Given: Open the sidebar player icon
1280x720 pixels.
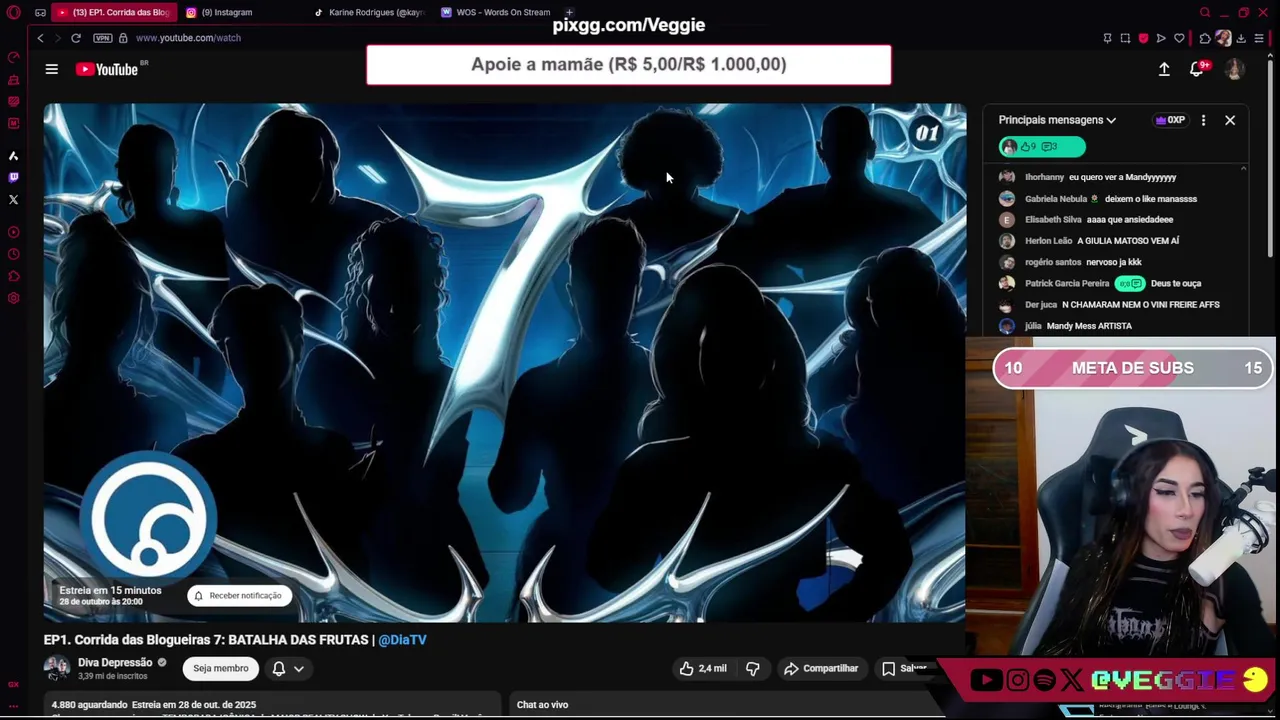Looking at the screenshot, I should click(x=13, y=232).
